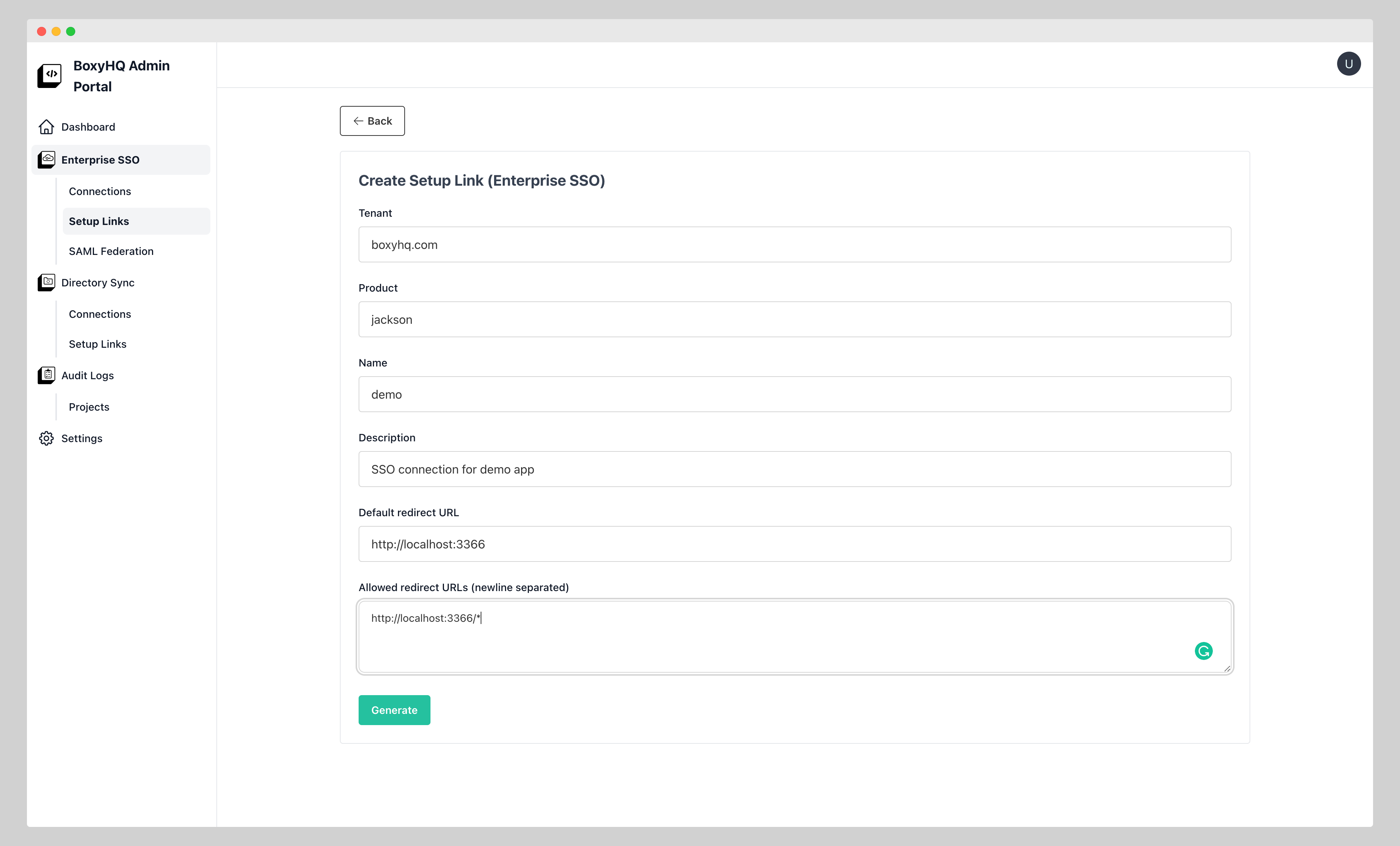This screenshot has height=846, width=1400.
Task: Click the Back button
Action: 372,121
